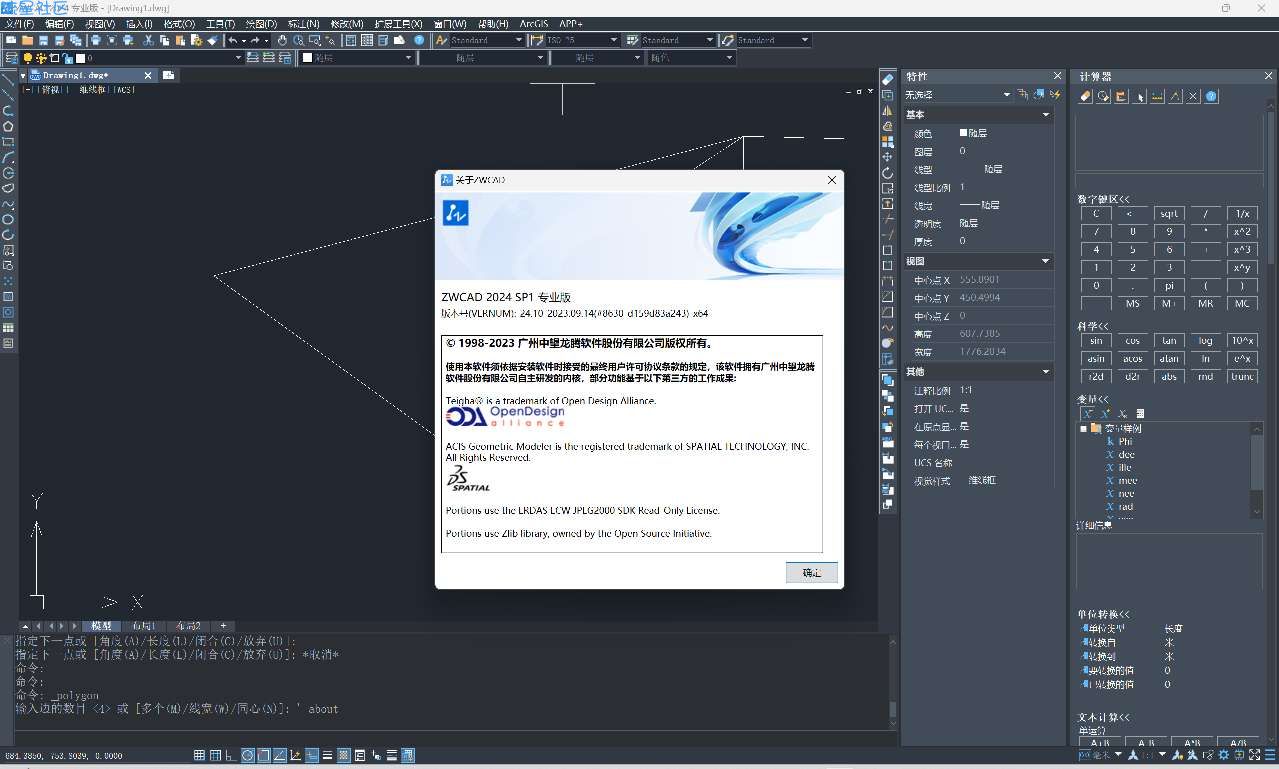This screenshot has width=1279, height=769.
Task: Click the calculator variables list scrollbar
Action: 1257,470
